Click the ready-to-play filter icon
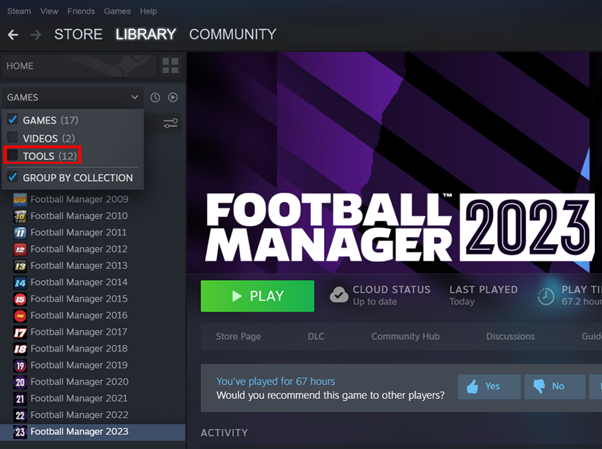Viewport: 602px width, 449px height. click(173, 98)
